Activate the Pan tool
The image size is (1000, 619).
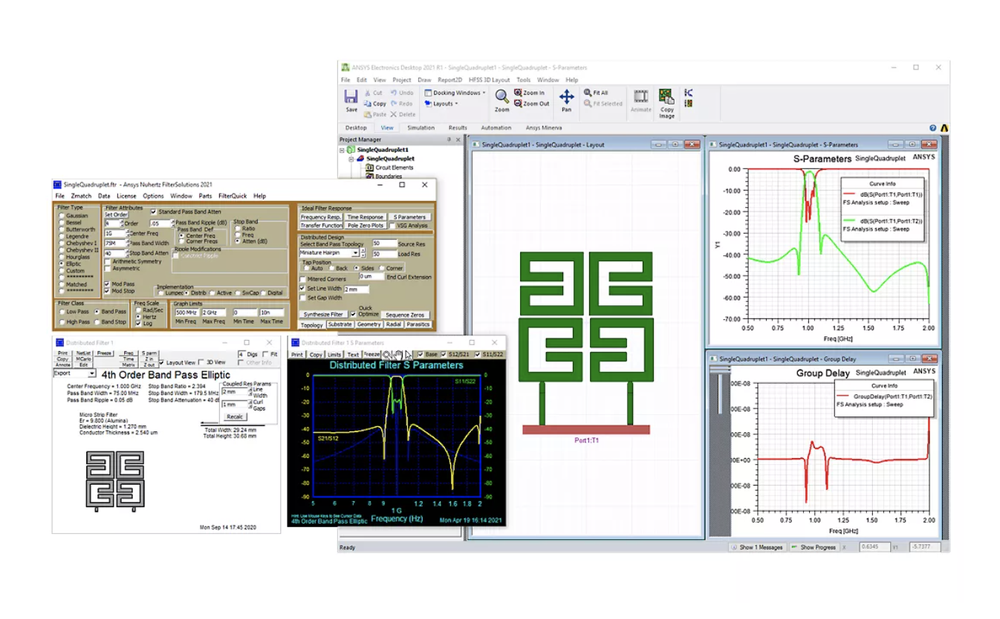(566, 96)
